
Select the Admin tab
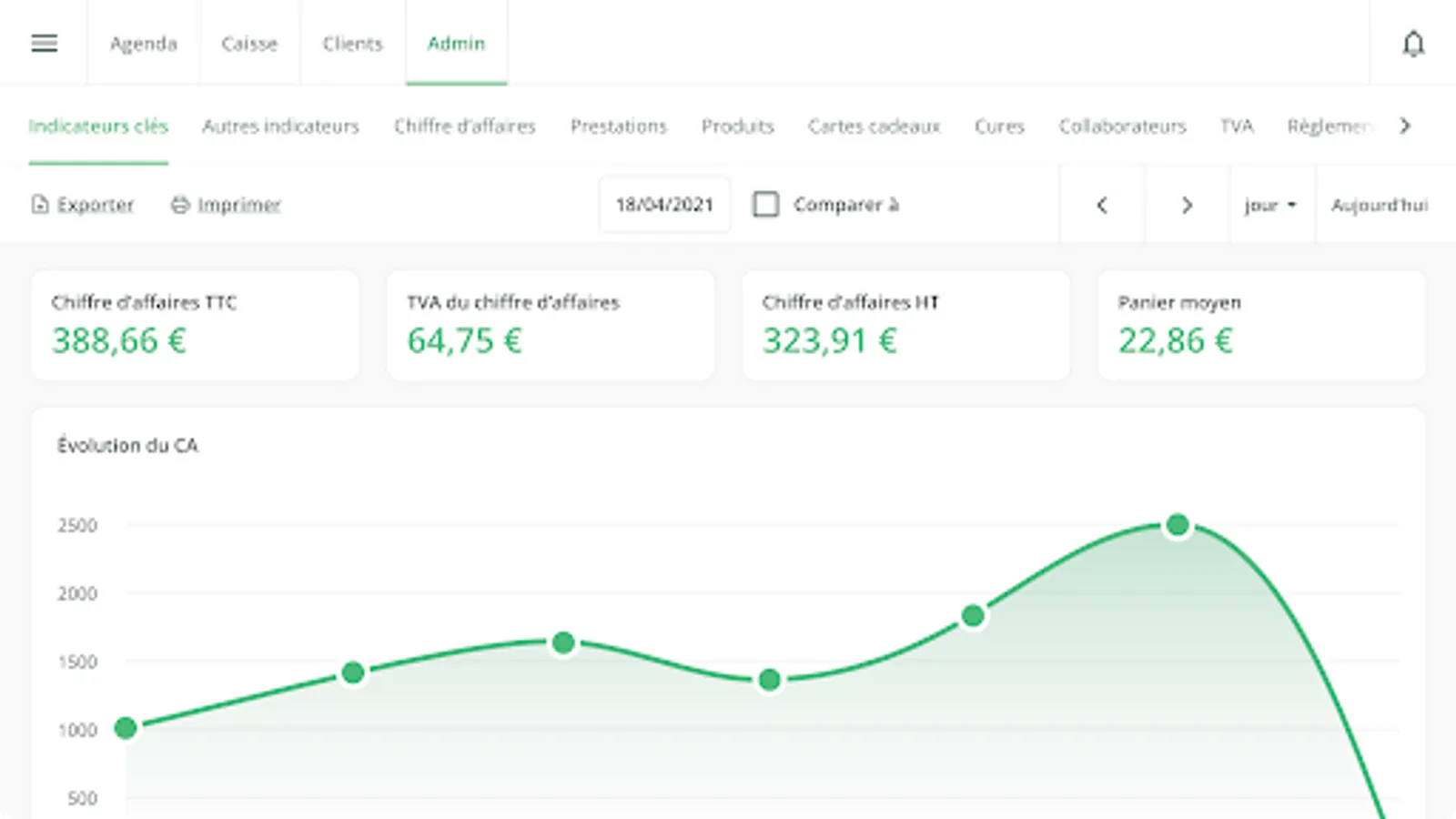click(457, 43)
